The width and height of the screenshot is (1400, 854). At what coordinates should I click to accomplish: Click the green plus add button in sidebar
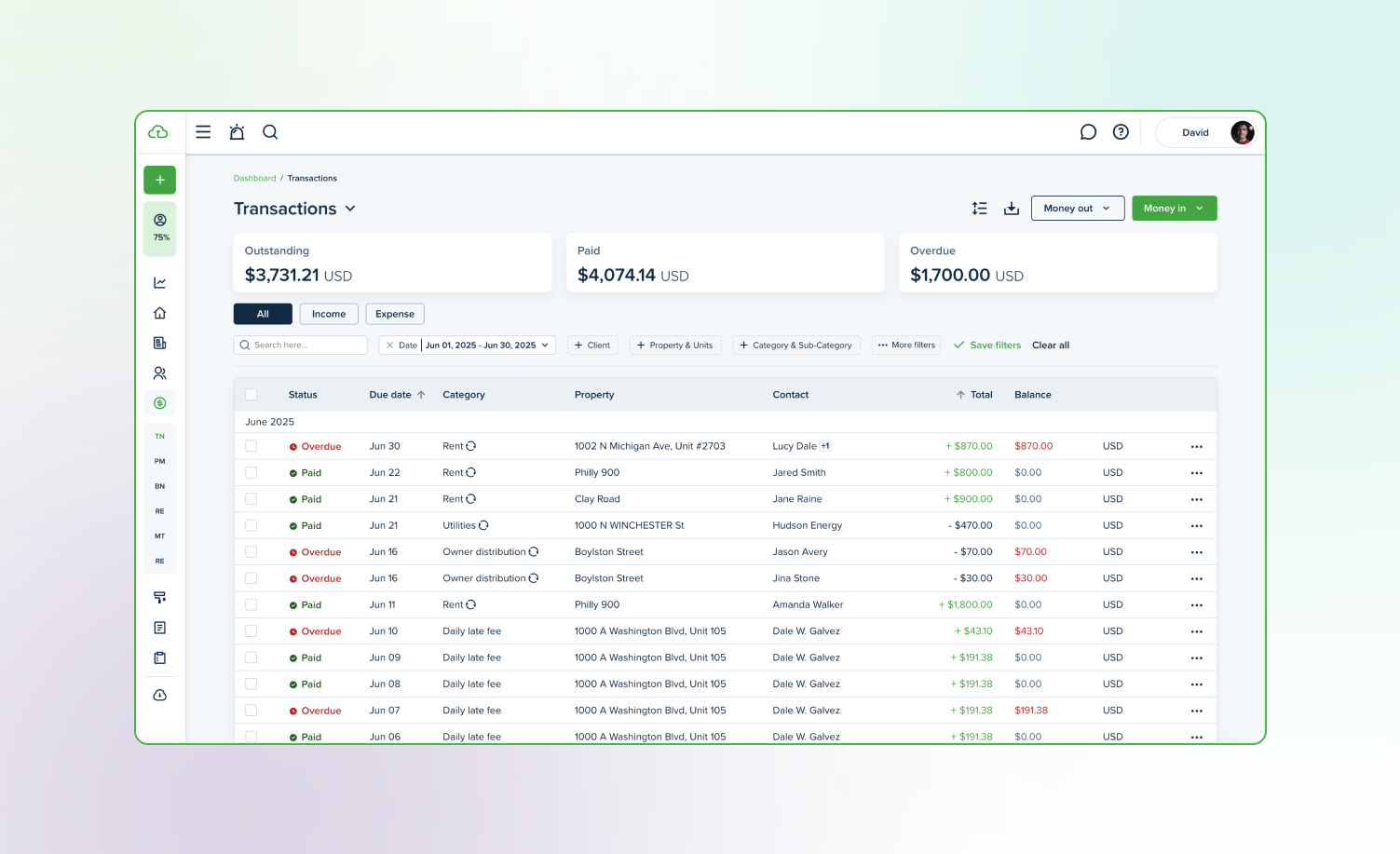(x=159, y=180)
